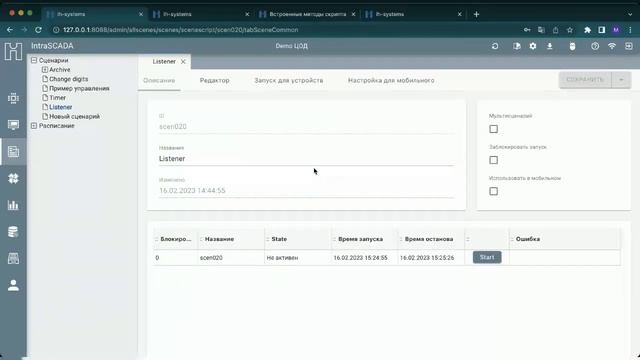Open the help question mark icon

595,46
